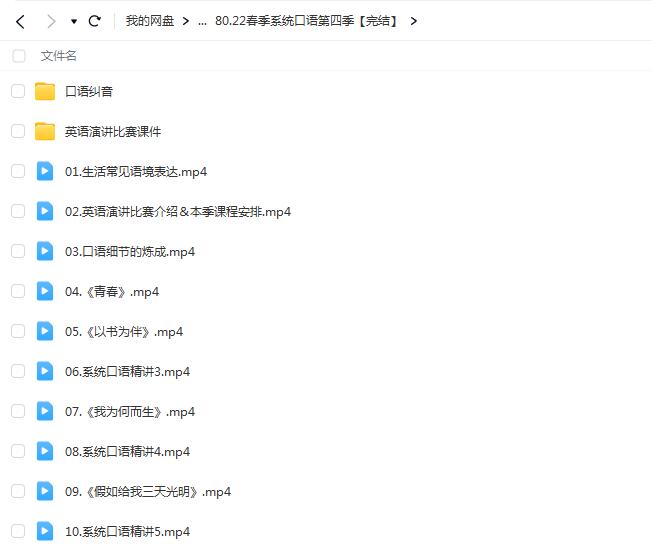Click the forward navigation arrow
This screenshot has width=652, height=552.
point(50,21)
